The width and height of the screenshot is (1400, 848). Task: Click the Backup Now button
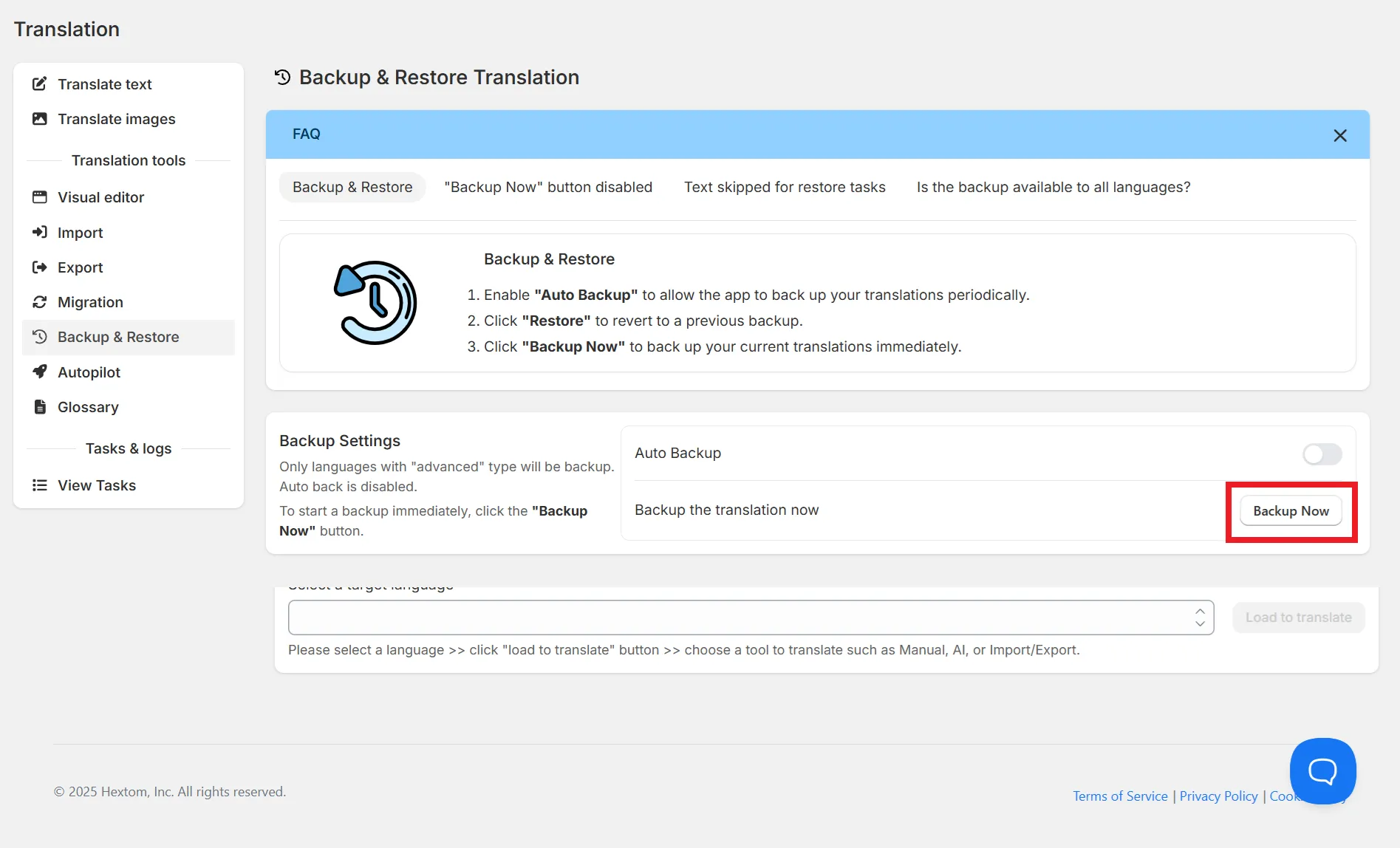[1291, 511]
